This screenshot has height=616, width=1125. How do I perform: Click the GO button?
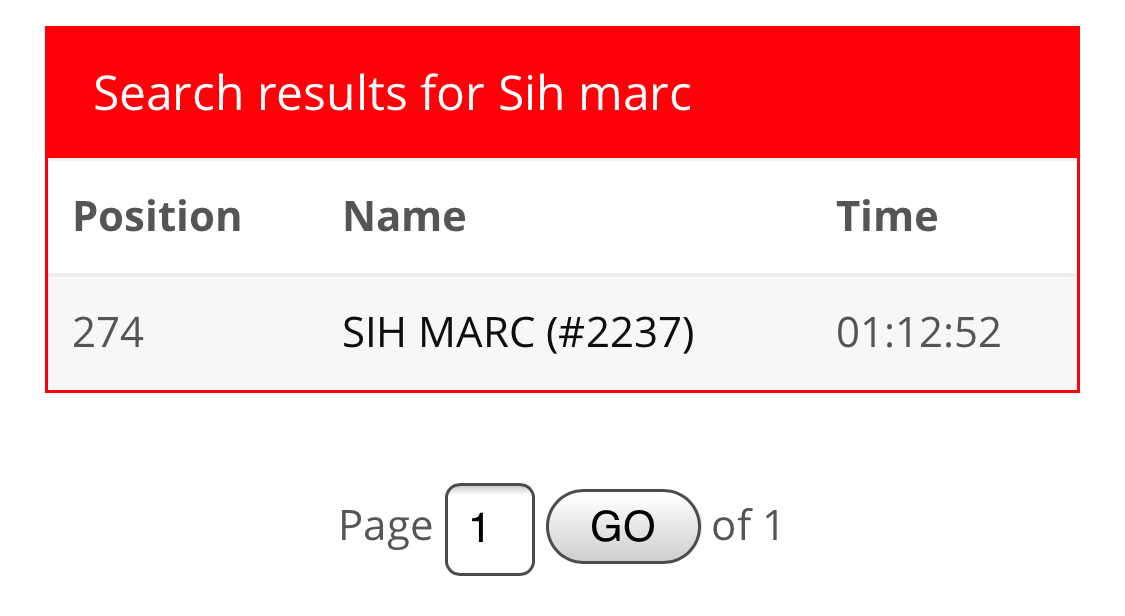click(x=623, y=526)
